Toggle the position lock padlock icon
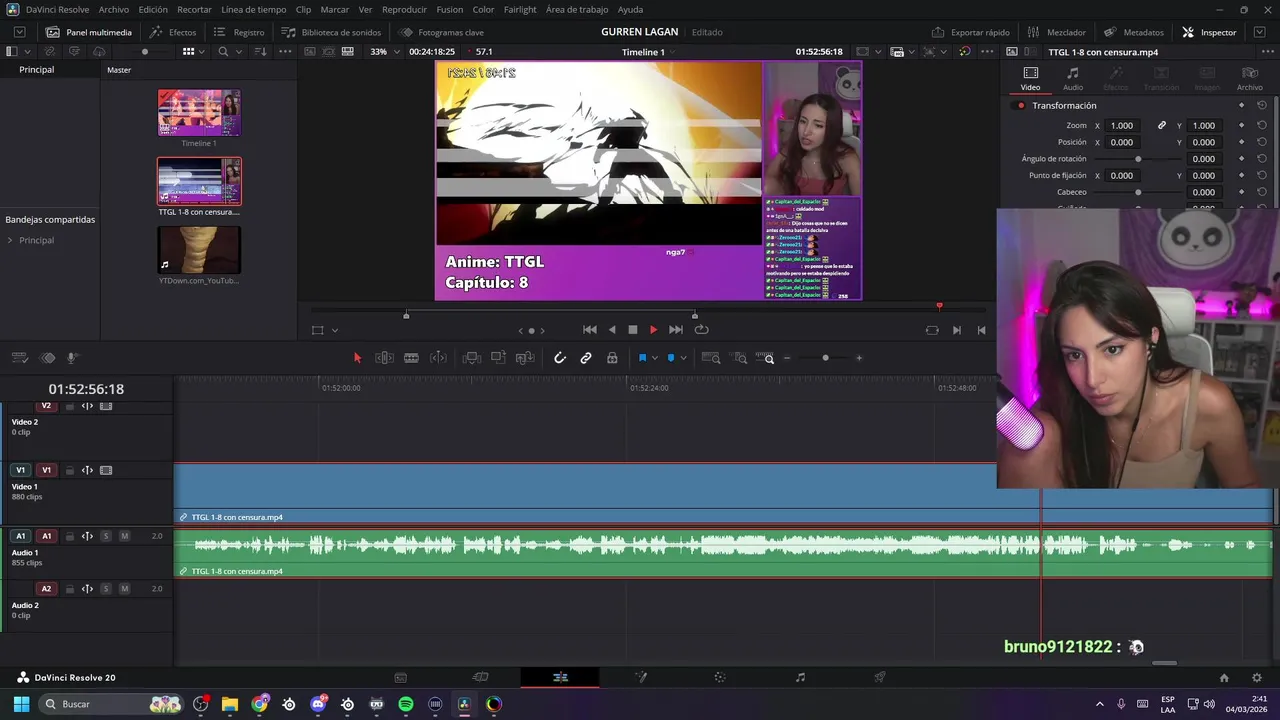Viewport: 1280px width, 720px height. coord(612,358)
